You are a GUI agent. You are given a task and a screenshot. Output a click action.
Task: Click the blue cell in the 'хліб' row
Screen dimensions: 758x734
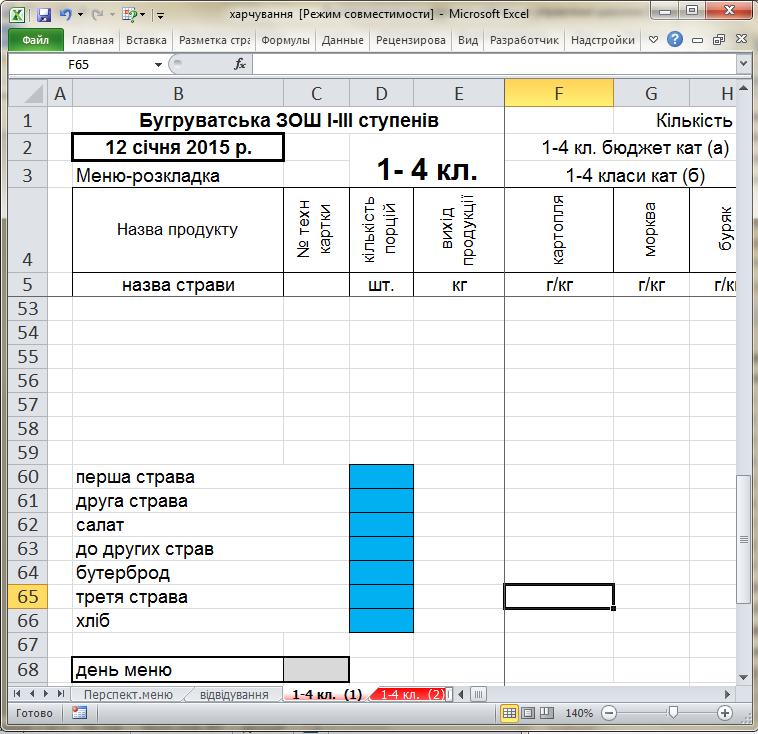[x=381, y=620]
